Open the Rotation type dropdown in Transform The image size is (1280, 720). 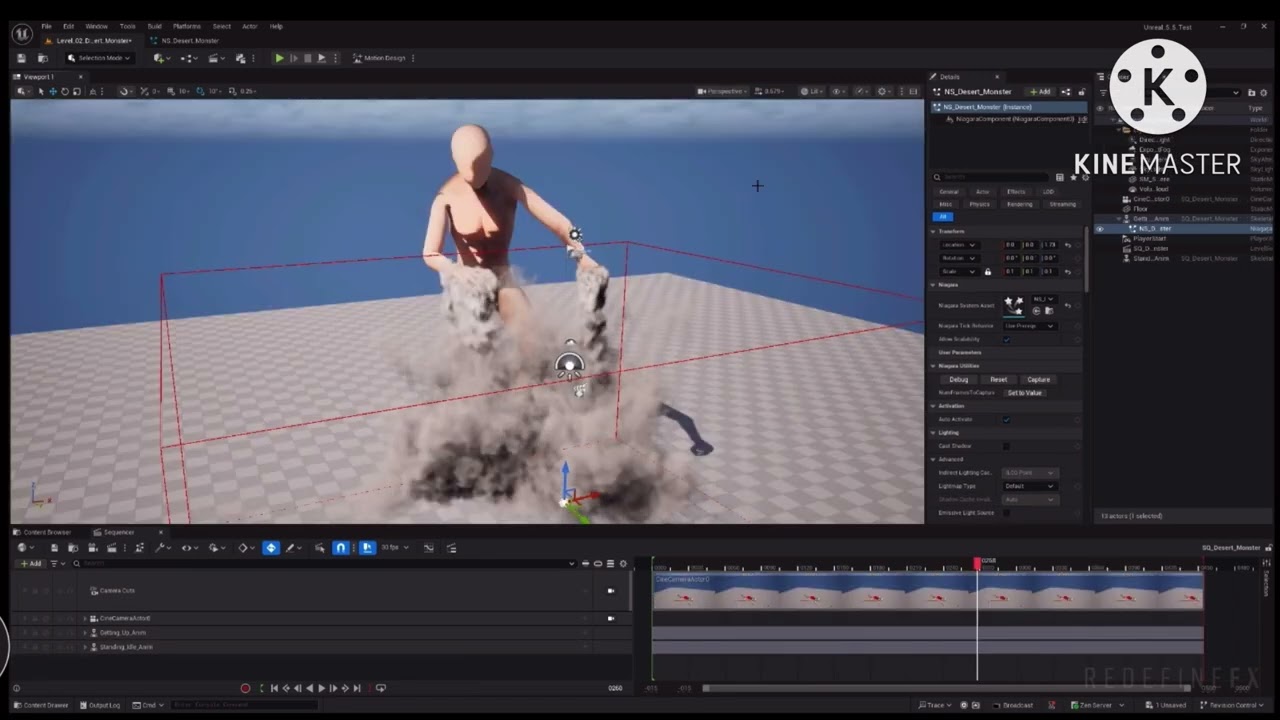pyautogui.click(x=959, y=258)
